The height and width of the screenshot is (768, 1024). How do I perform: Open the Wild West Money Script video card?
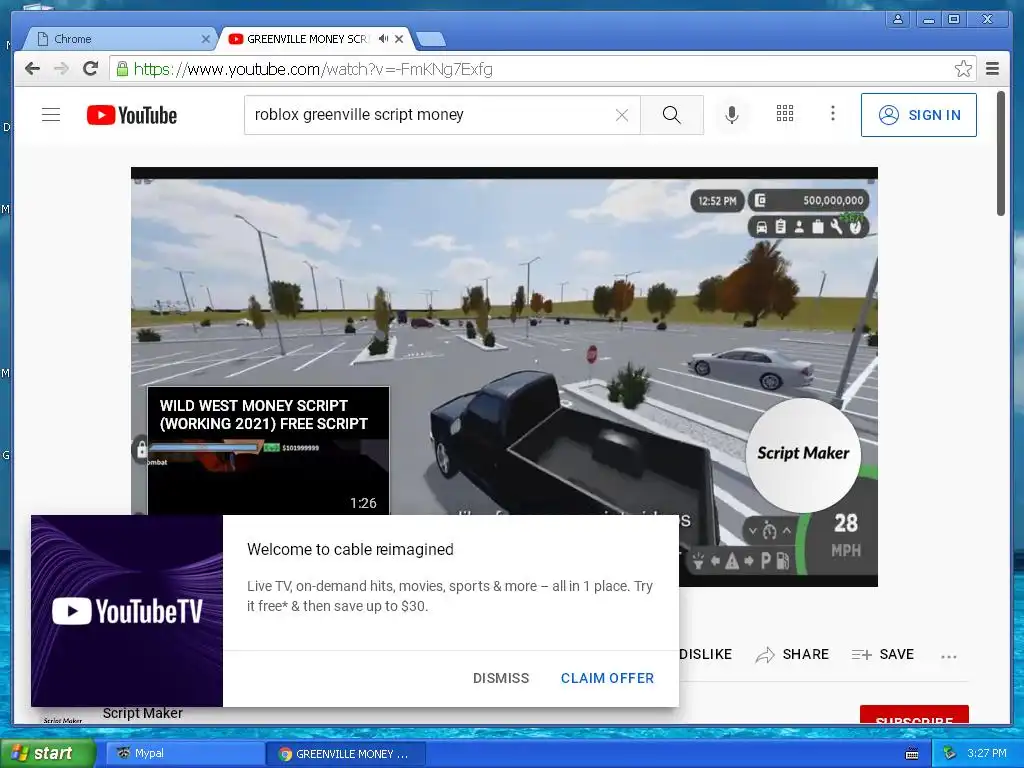point(268,451)
